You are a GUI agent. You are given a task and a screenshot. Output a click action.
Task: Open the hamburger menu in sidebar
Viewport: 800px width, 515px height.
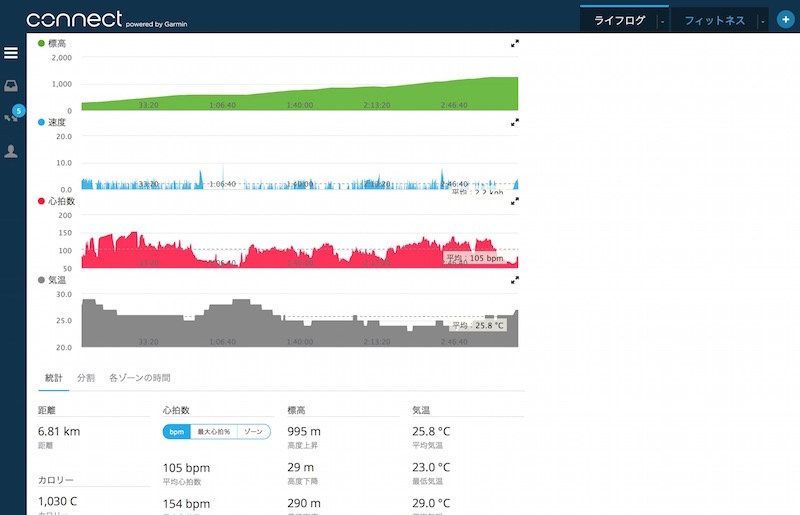pos(11,53)
